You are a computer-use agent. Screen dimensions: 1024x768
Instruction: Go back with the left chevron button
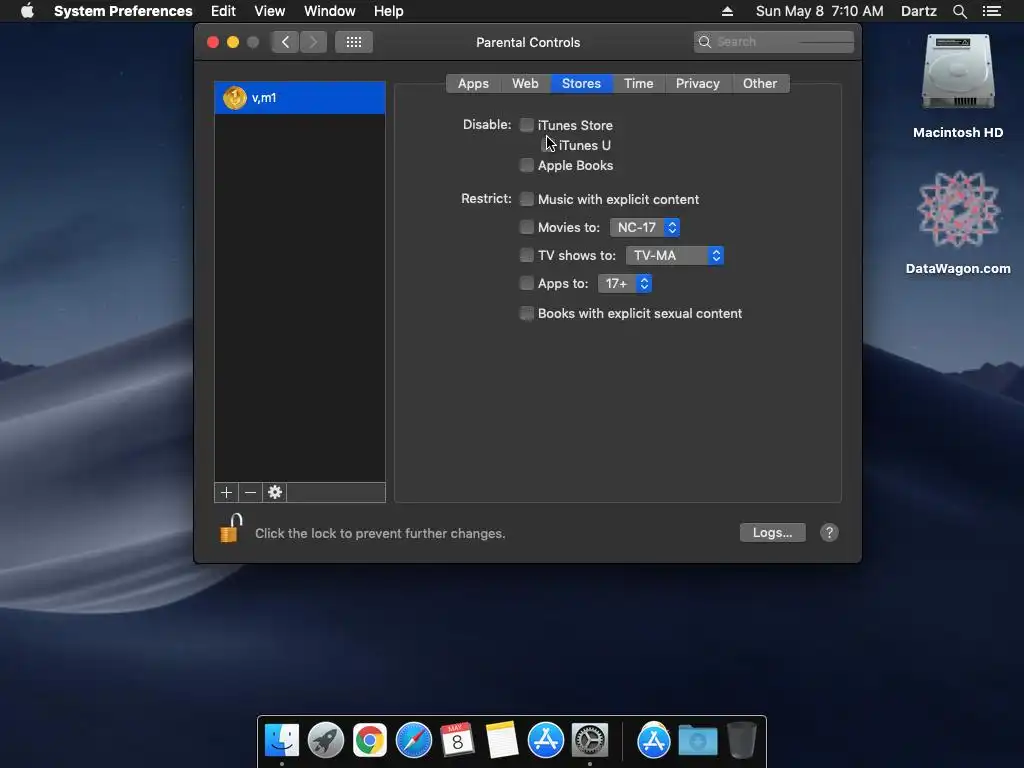click(285, 42)
